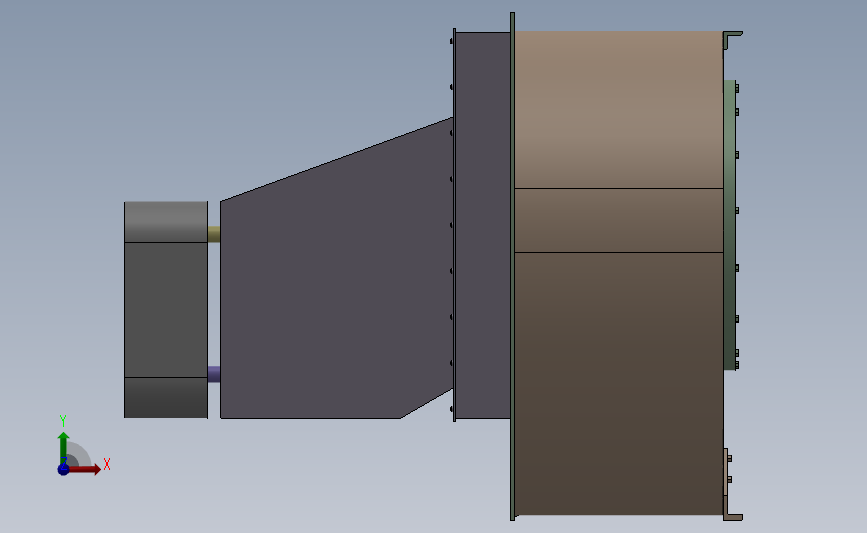Viewport: 867px width, 533px height.
Task: Select the small bolted tab near bottom right
Action: (727, 472)
